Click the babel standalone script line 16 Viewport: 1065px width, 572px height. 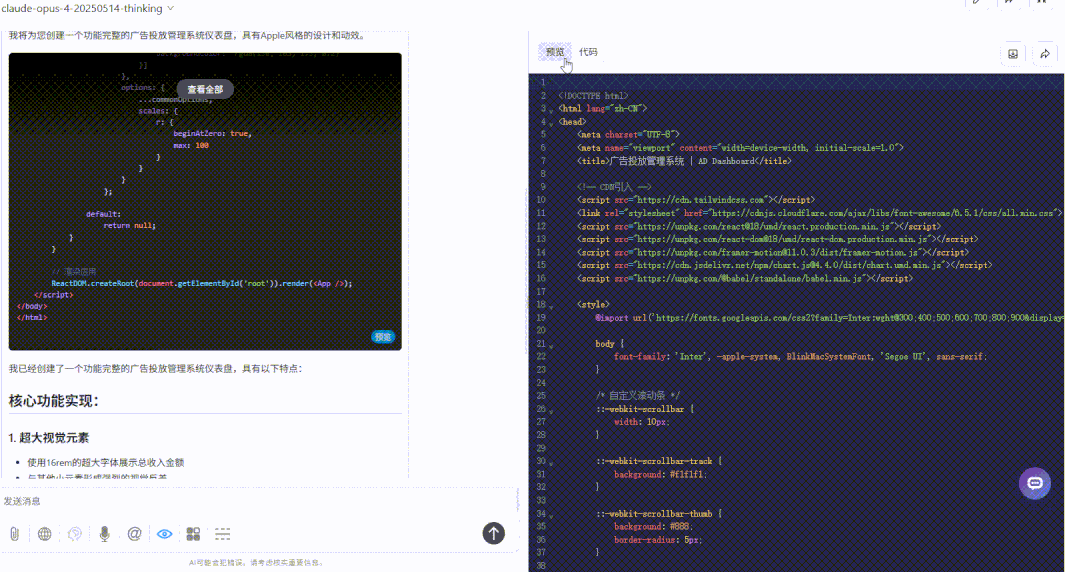tap(745, 279)
